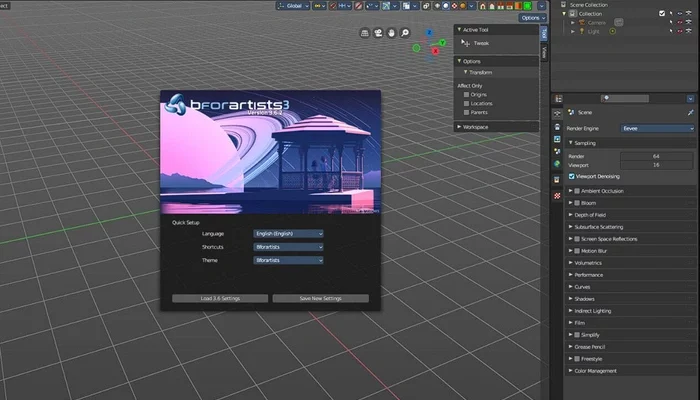Toggle the pin icon beside Scene

691,112
